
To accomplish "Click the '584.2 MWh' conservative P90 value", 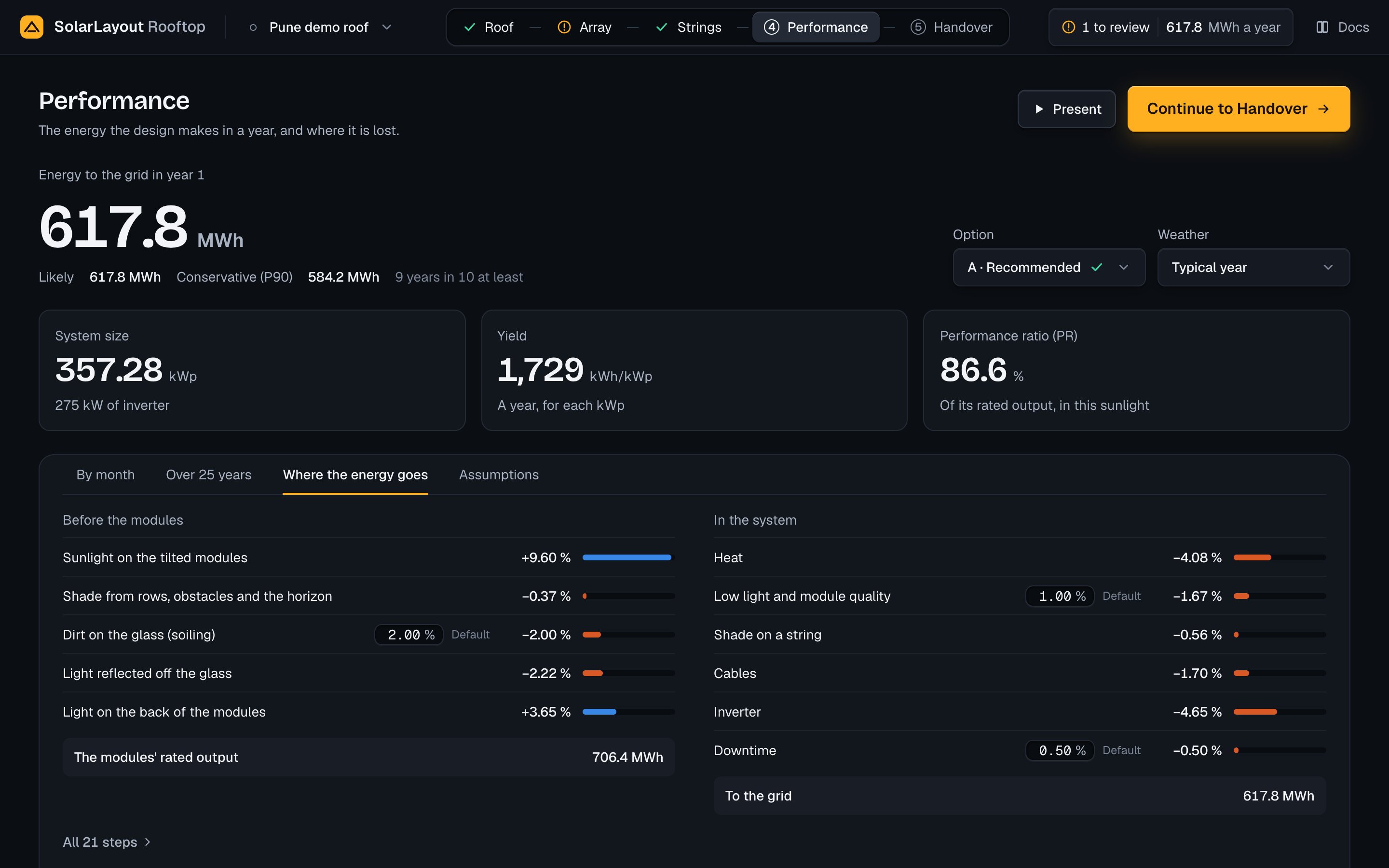I will [x=343, y=277].
